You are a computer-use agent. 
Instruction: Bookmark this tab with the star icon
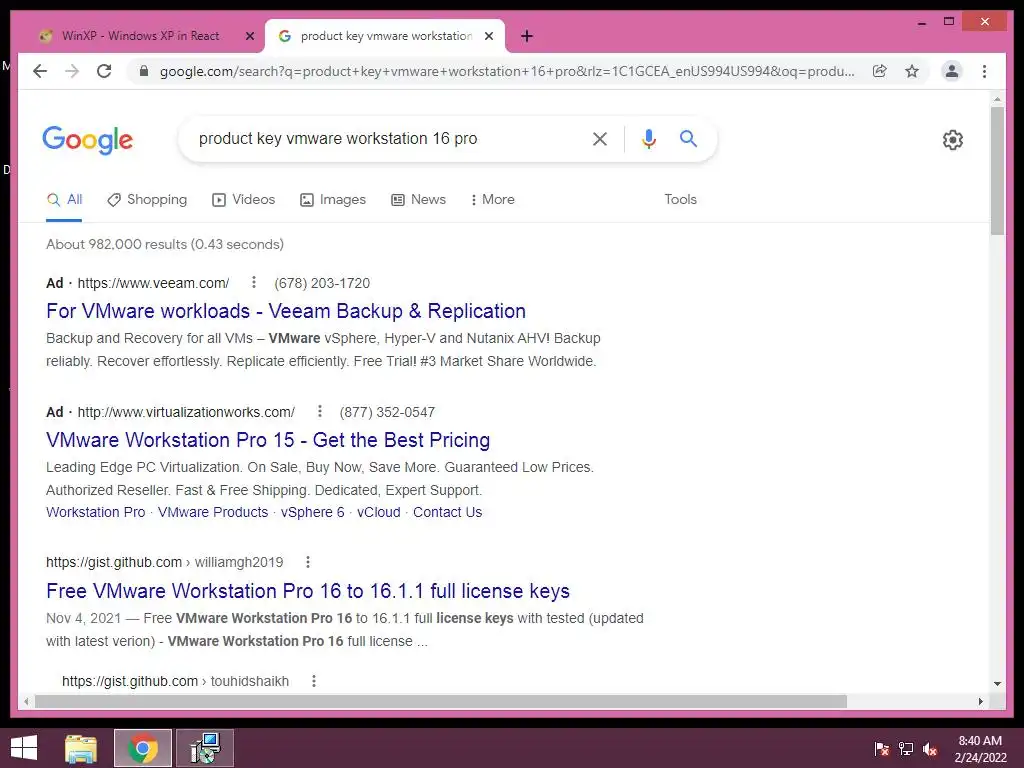[912, 71]
